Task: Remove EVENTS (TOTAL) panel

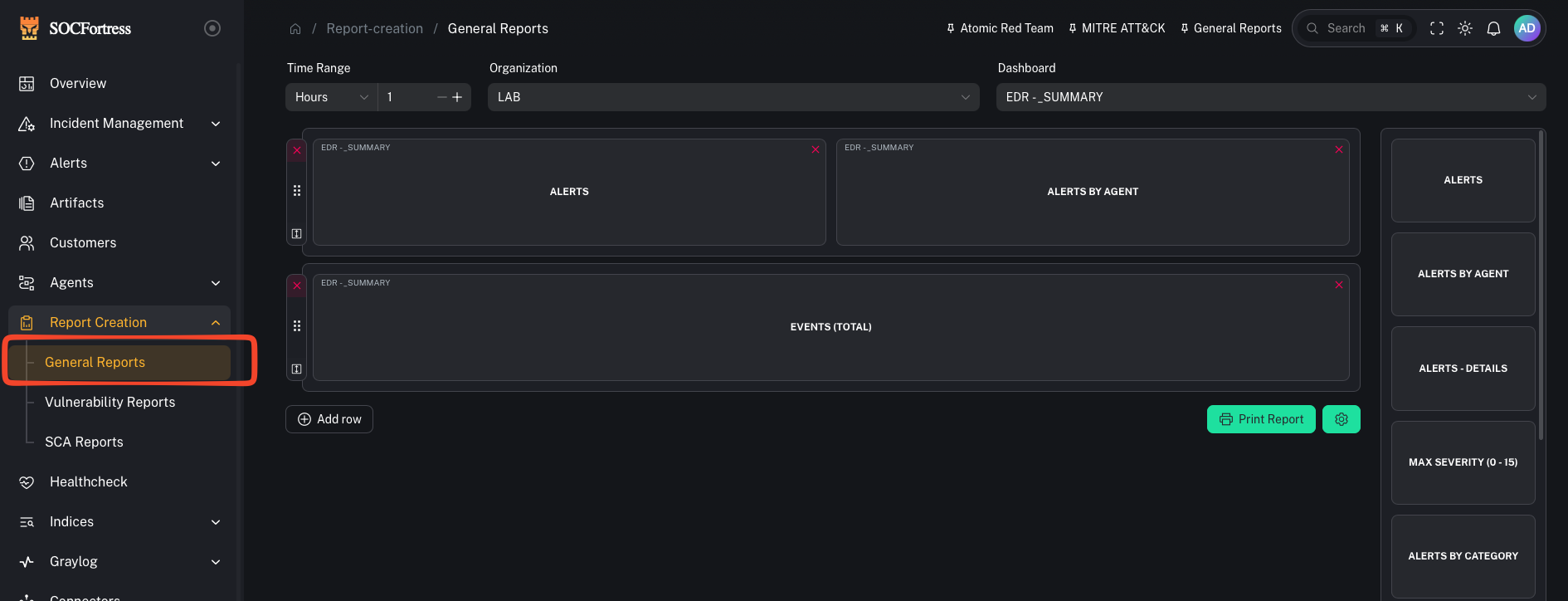Action: [1339, 285]
